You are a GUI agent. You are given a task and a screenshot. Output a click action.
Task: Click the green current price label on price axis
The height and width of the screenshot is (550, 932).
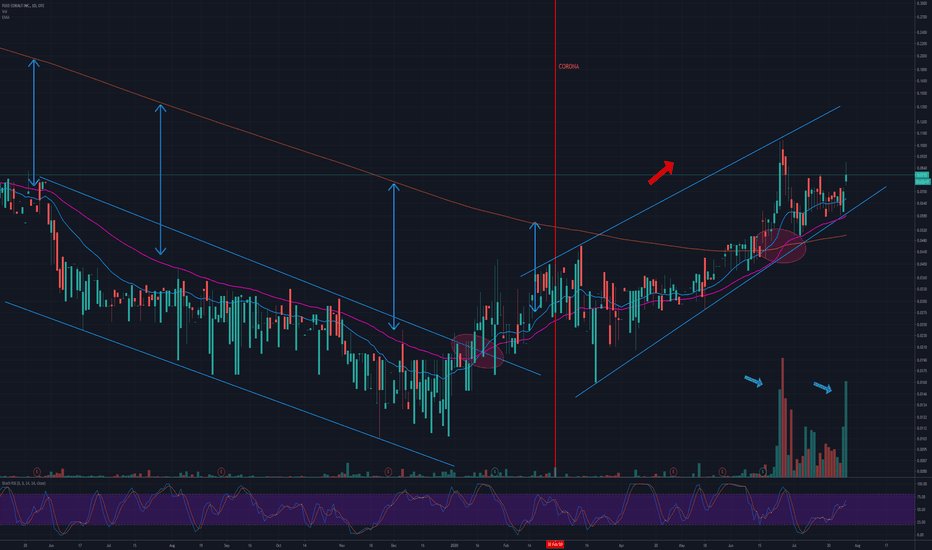click(922, 175)
